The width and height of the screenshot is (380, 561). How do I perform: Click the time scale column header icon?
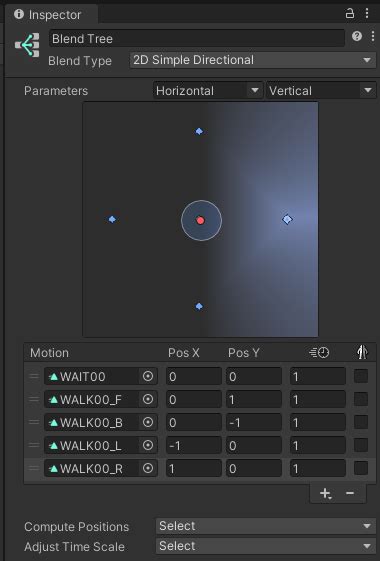[319, 353]
